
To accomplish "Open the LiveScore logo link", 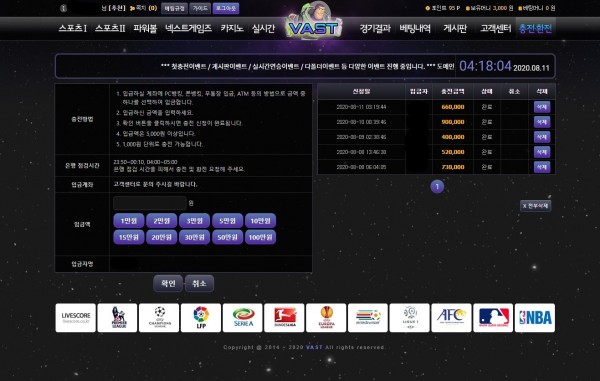I will 75,318.
